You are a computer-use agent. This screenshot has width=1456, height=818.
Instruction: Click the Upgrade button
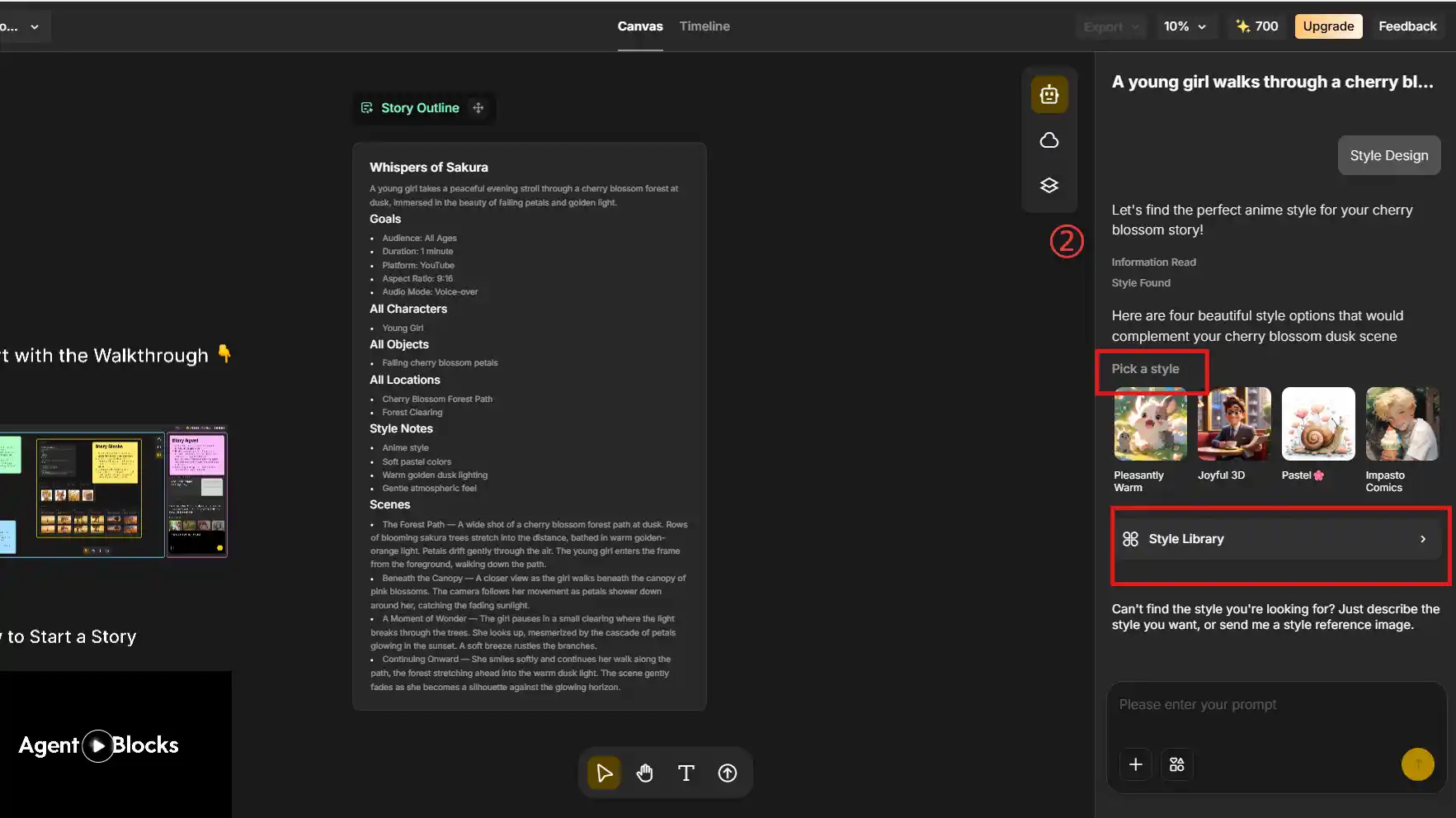(1328, 26)
